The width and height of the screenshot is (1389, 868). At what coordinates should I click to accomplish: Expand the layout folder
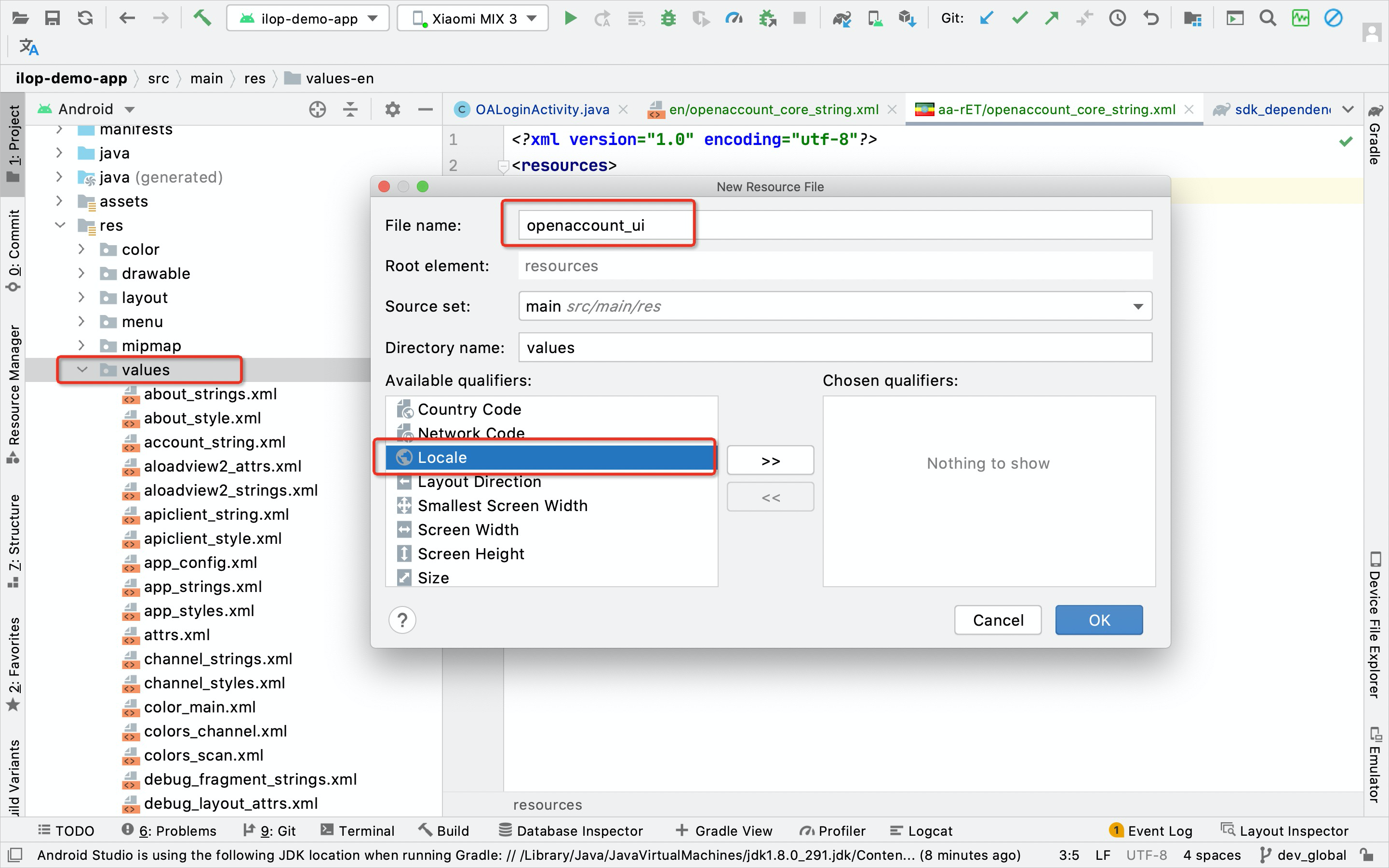tap(81, 297)
